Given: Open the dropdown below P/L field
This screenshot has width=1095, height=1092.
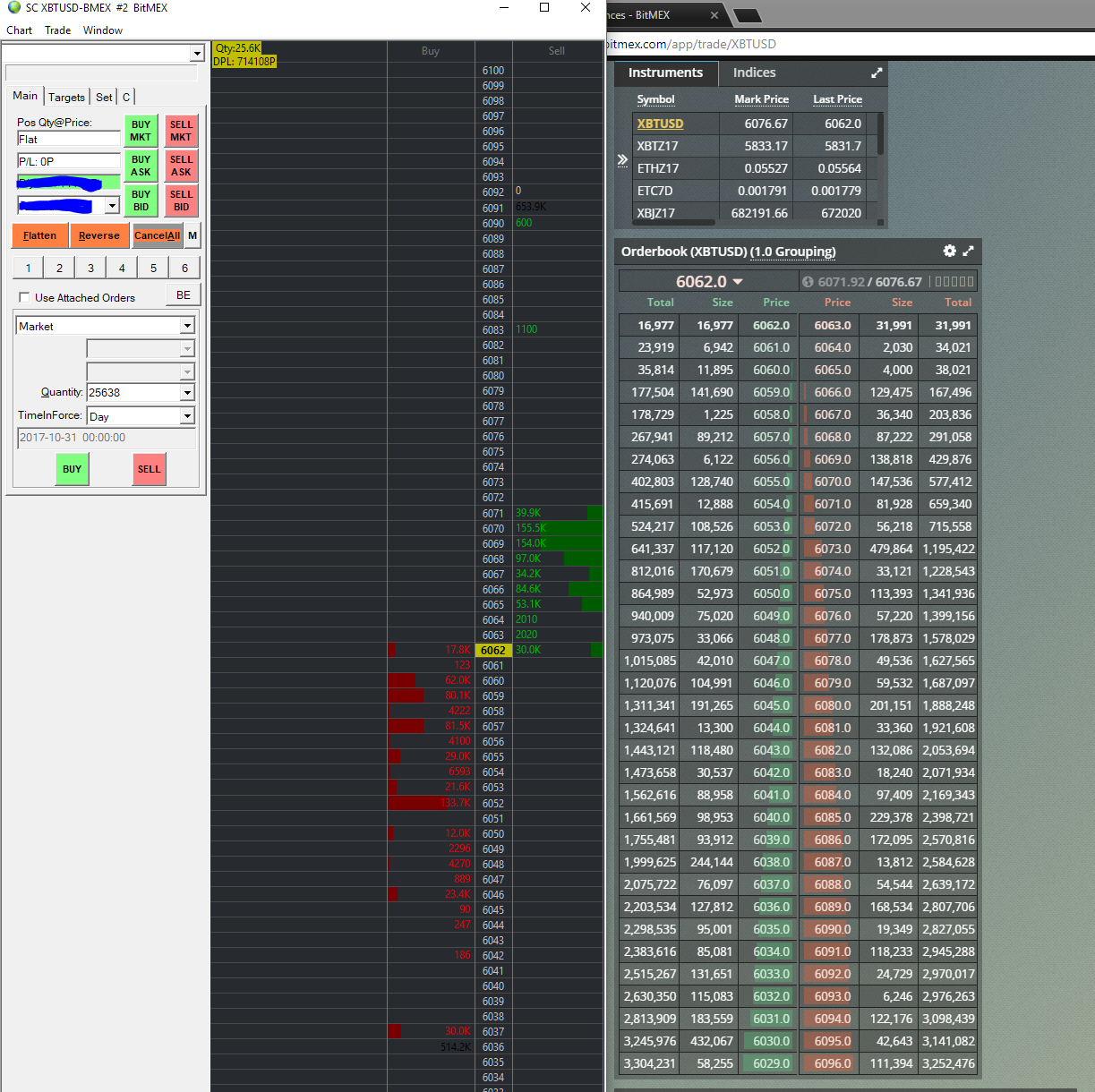Looking at the screenshot, I should [112, 206].
